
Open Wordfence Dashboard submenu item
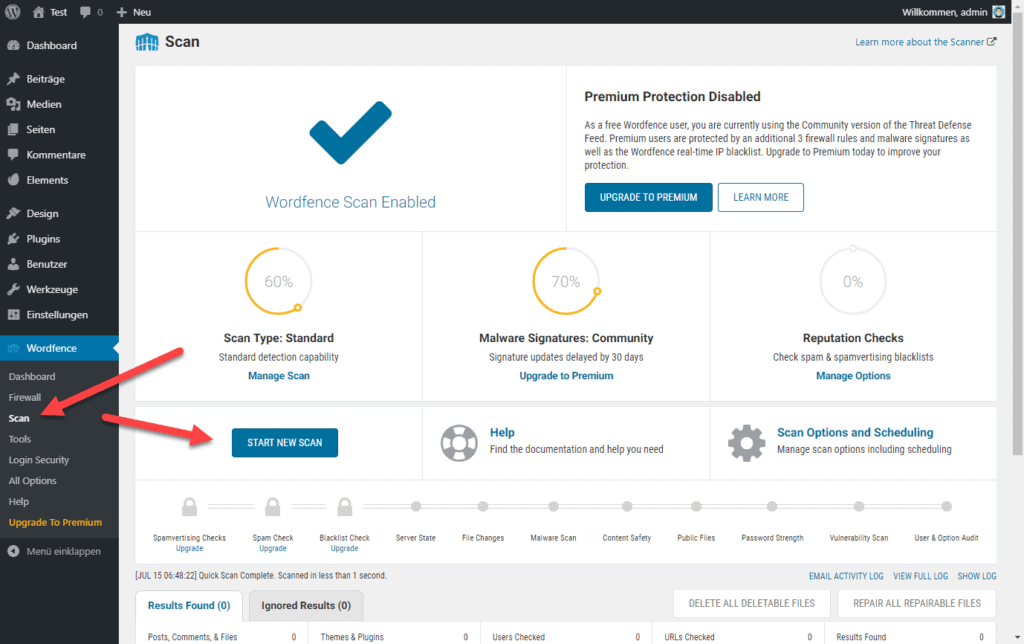tap(32, 377)
